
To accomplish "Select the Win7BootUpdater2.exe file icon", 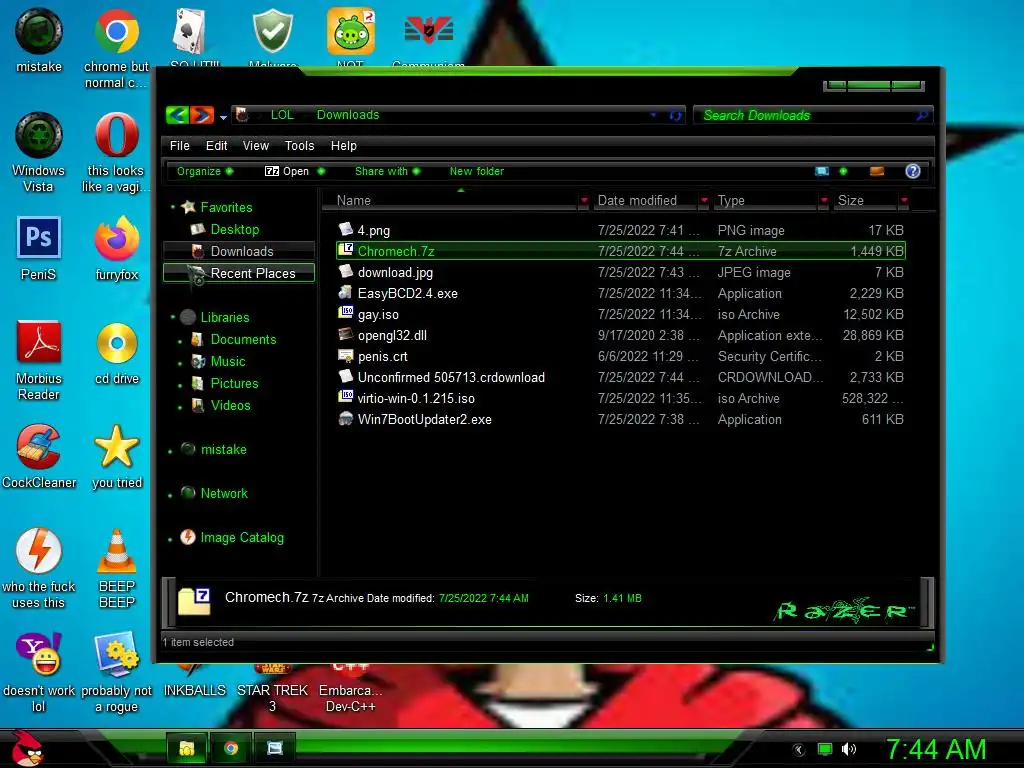I will [x=345, y=419].
